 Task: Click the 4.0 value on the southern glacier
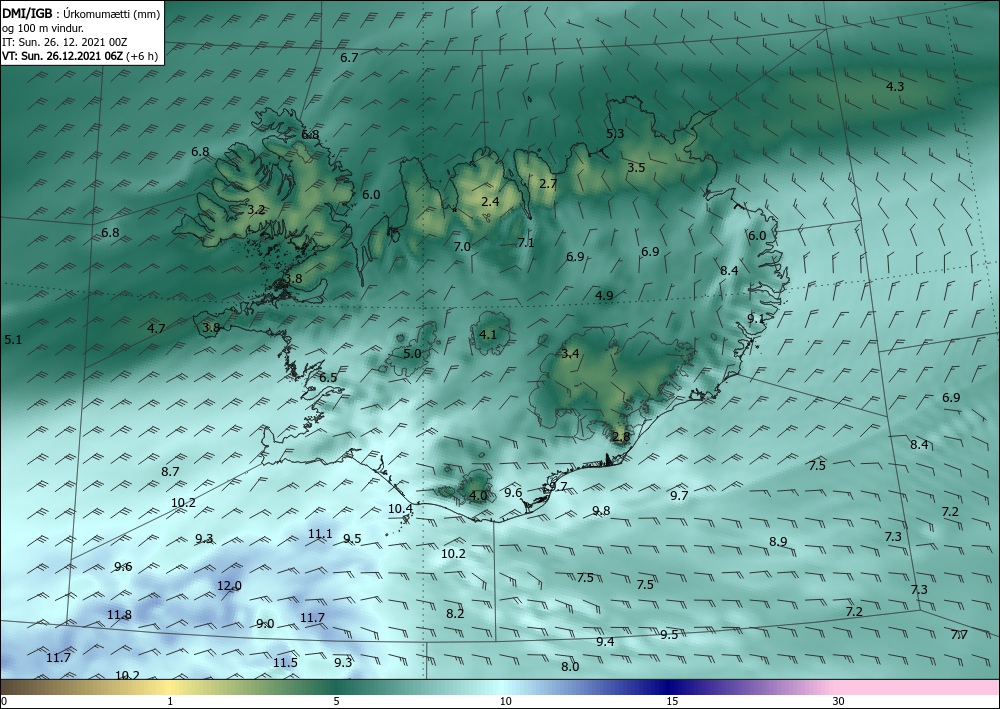coord(478,495)
